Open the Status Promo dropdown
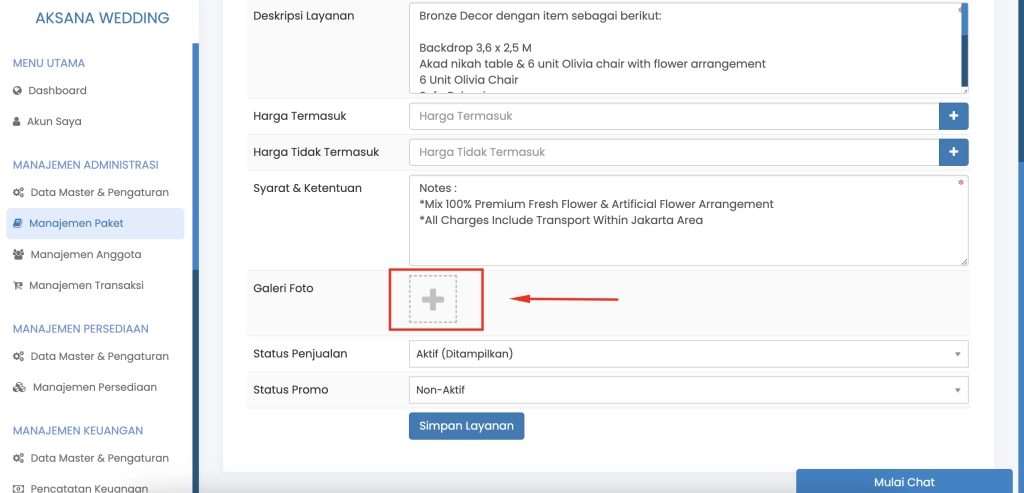The width and height of the screenshot is (1024, 493). [x=688, y=390]
